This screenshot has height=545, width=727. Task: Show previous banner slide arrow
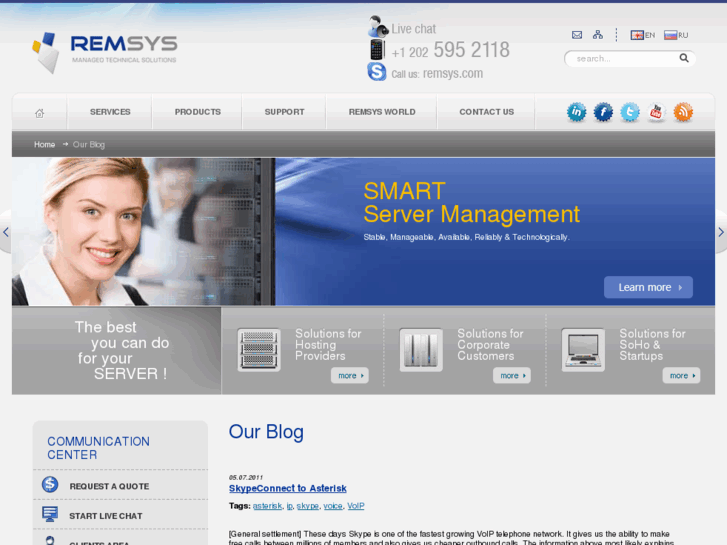click(x=5, y=232)
